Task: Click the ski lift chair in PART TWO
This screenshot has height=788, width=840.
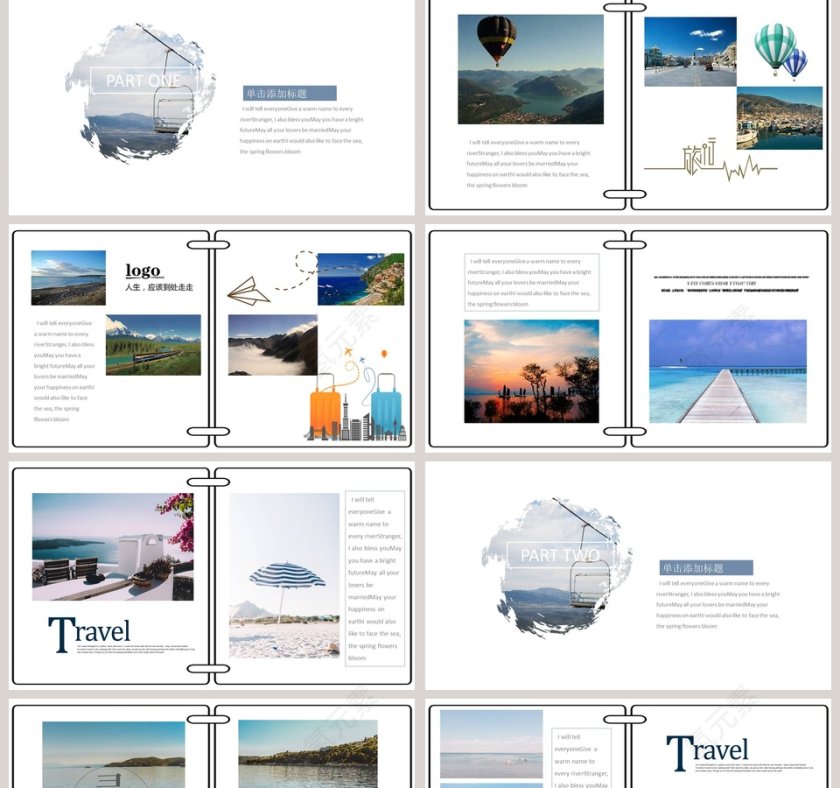Action: [x=587, y=585]
